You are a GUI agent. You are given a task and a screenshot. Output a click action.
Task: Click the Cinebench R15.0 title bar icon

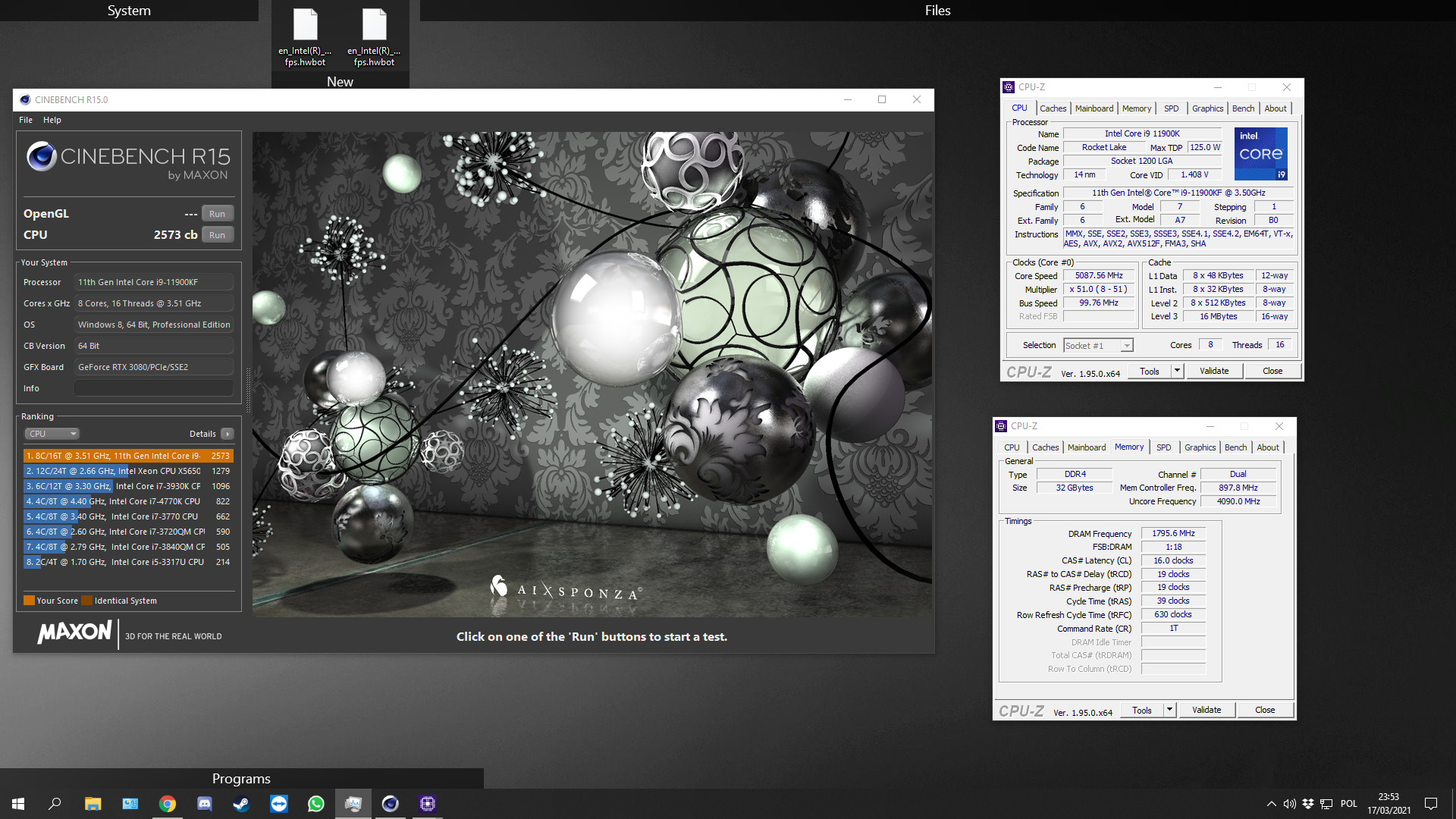25,99
